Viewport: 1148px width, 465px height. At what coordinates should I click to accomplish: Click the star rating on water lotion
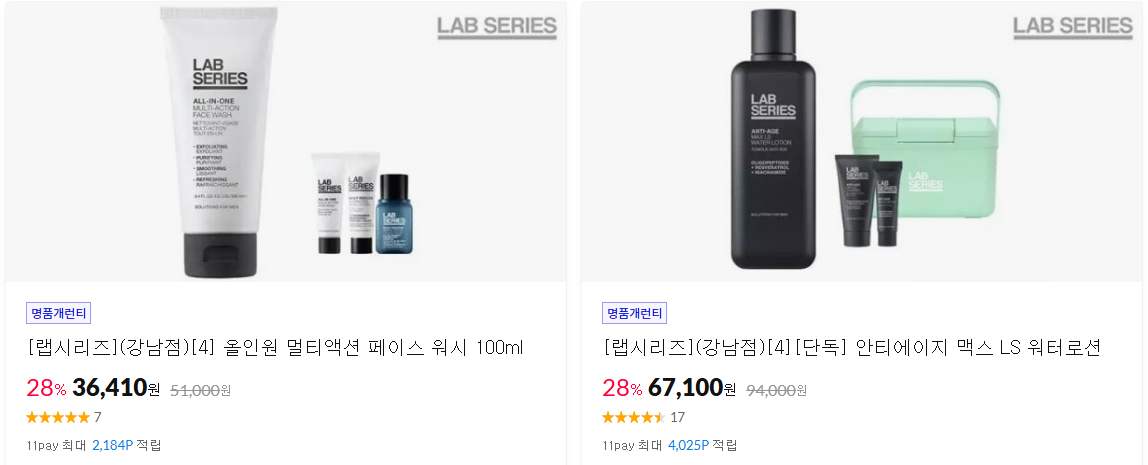click(634, 417)
